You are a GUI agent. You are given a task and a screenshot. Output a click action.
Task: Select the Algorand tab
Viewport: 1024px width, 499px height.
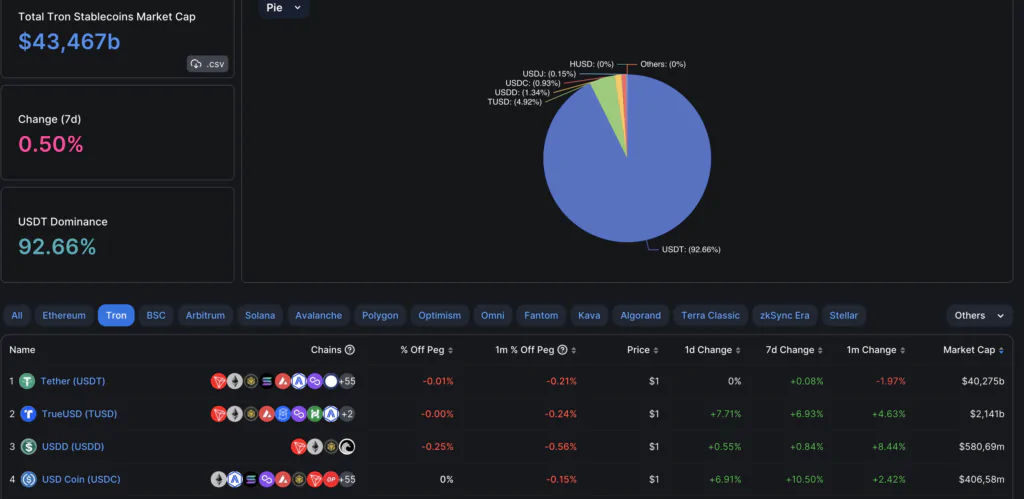click(641, 315)
